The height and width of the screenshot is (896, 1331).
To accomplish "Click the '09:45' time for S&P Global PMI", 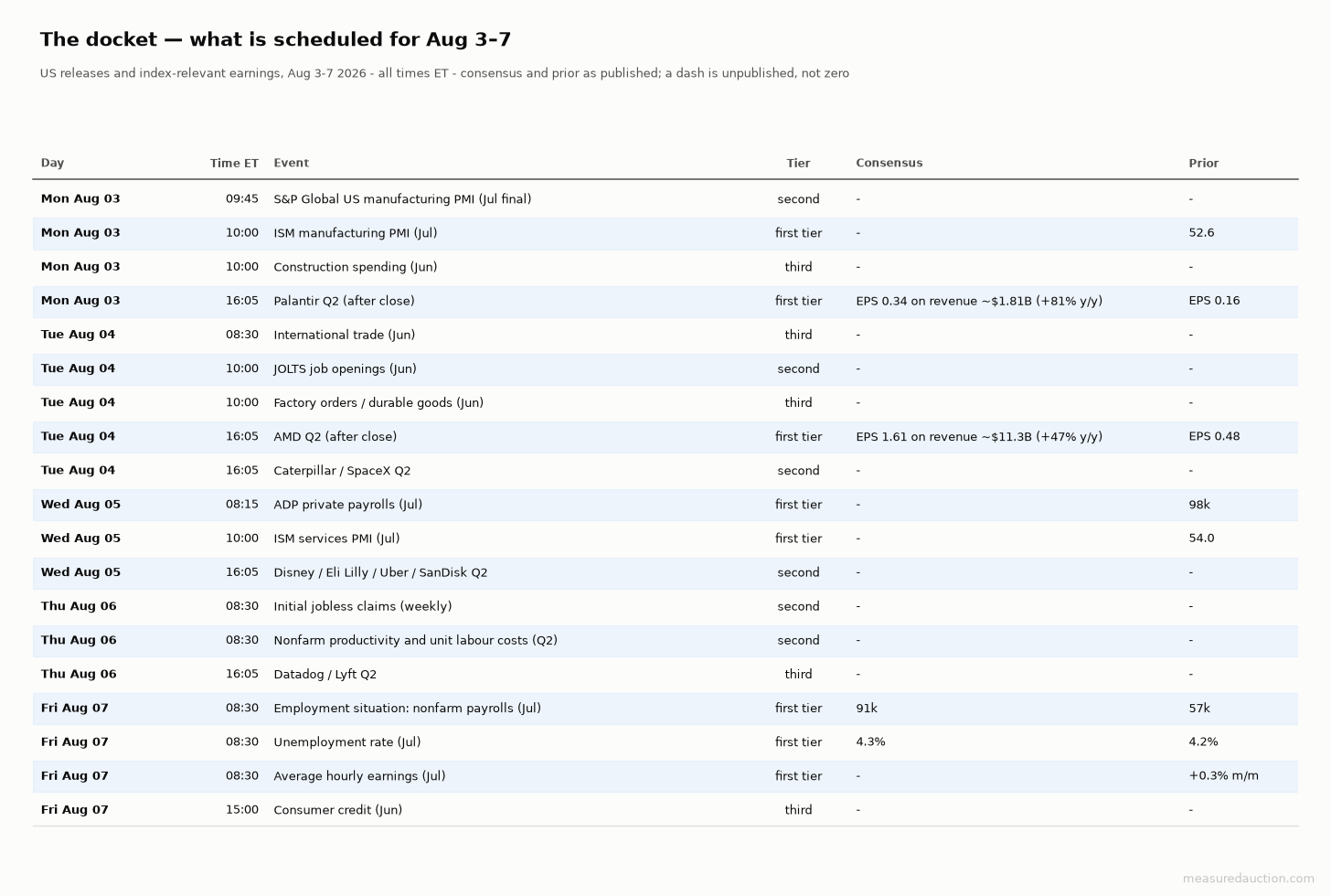I will point(242,199).
